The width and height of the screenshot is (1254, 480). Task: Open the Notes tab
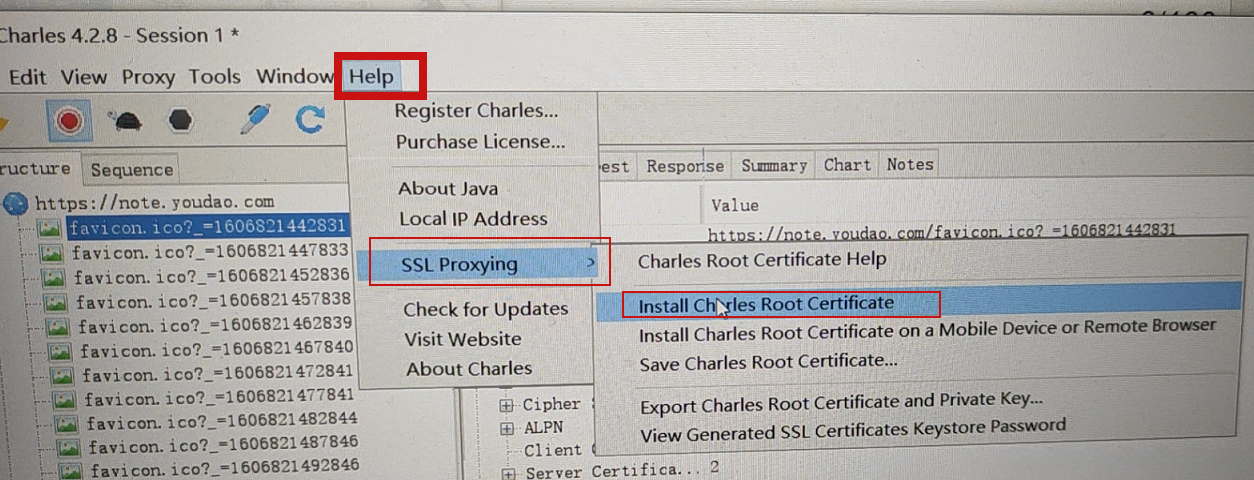(x=910, y=164)
